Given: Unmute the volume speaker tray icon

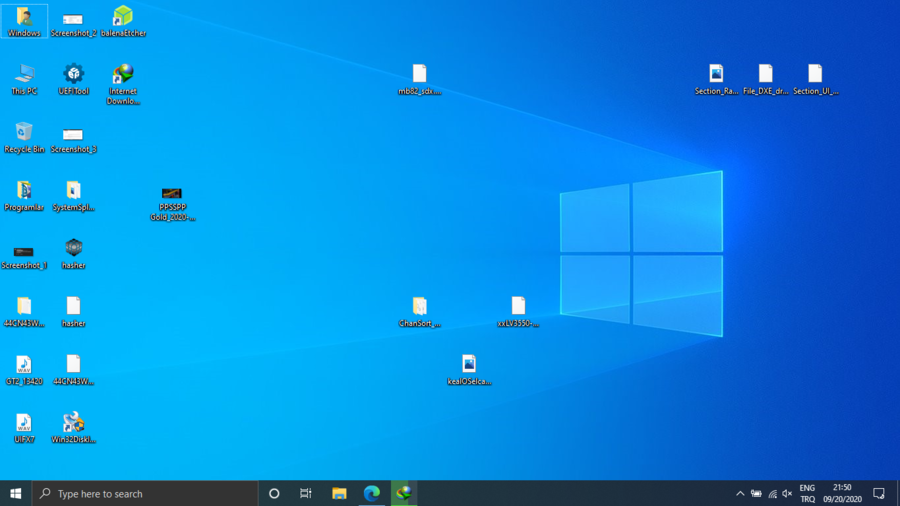Looking at the screenshot, I should tap(787, 493).
